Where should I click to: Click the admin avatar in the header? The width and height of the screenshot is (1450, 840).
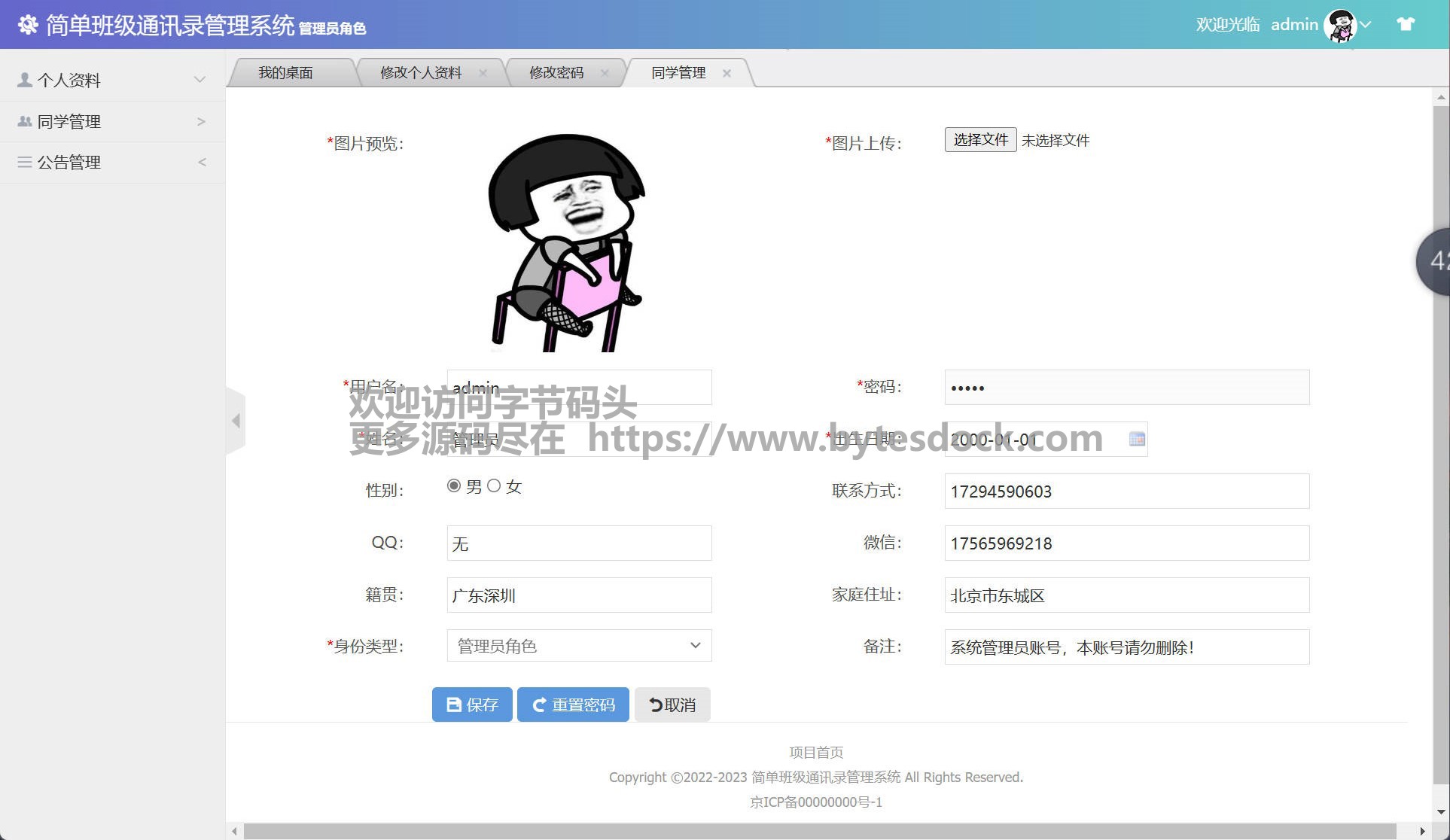(1340, 26)
